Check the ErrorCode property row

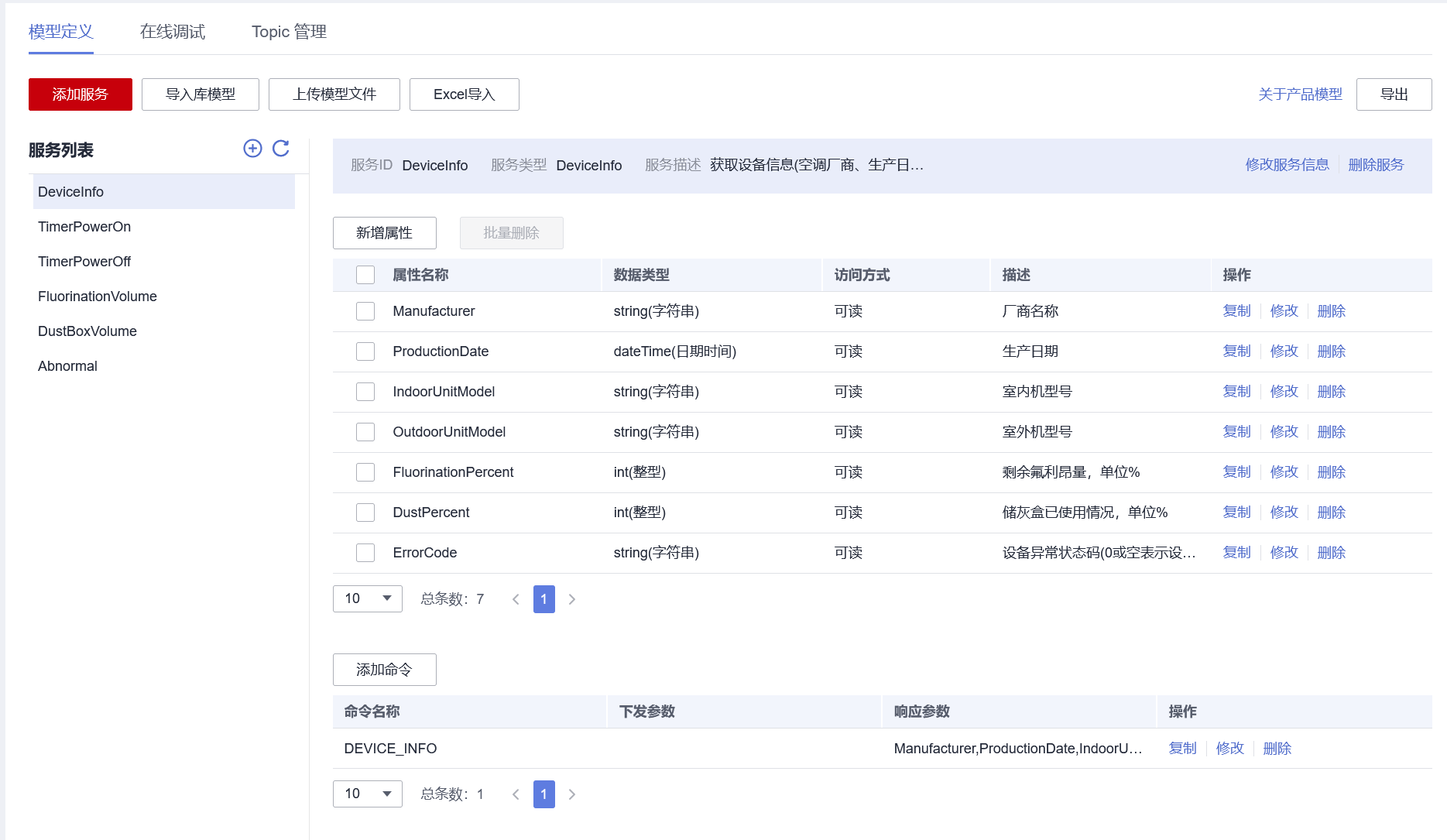click(x=365, y=552)
